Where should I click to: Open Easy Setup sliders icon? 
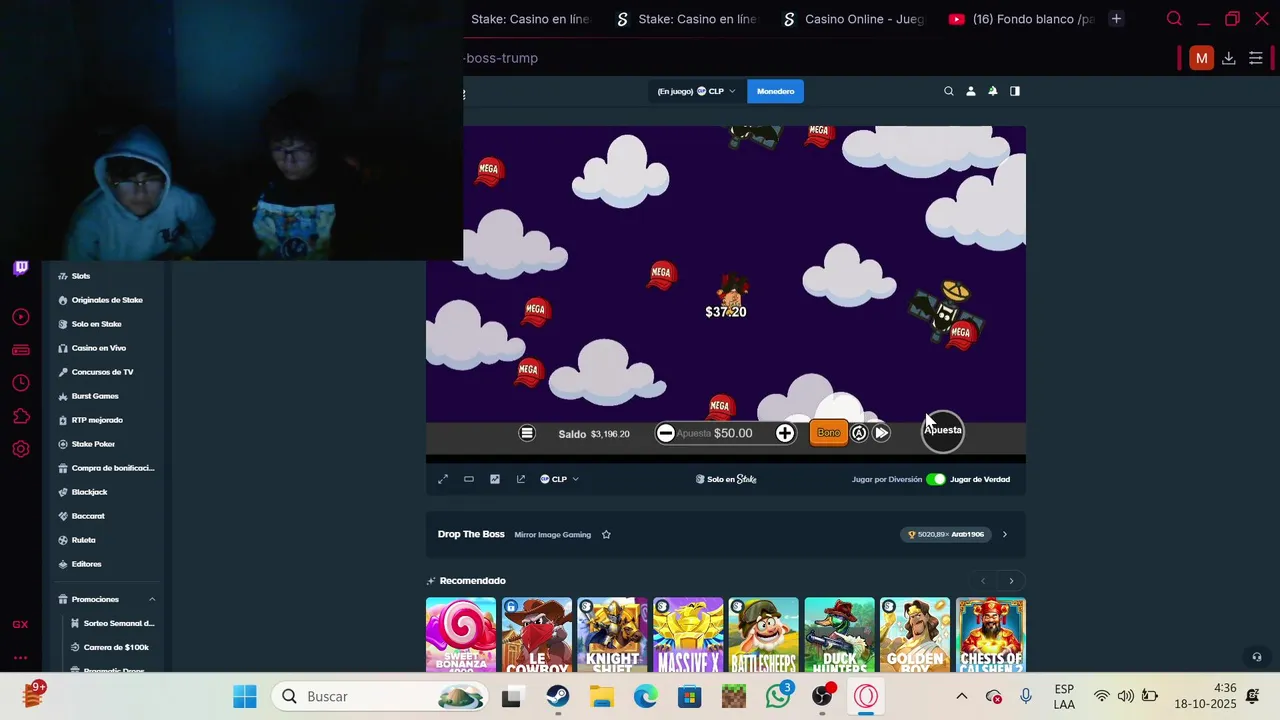(1256, 58)
